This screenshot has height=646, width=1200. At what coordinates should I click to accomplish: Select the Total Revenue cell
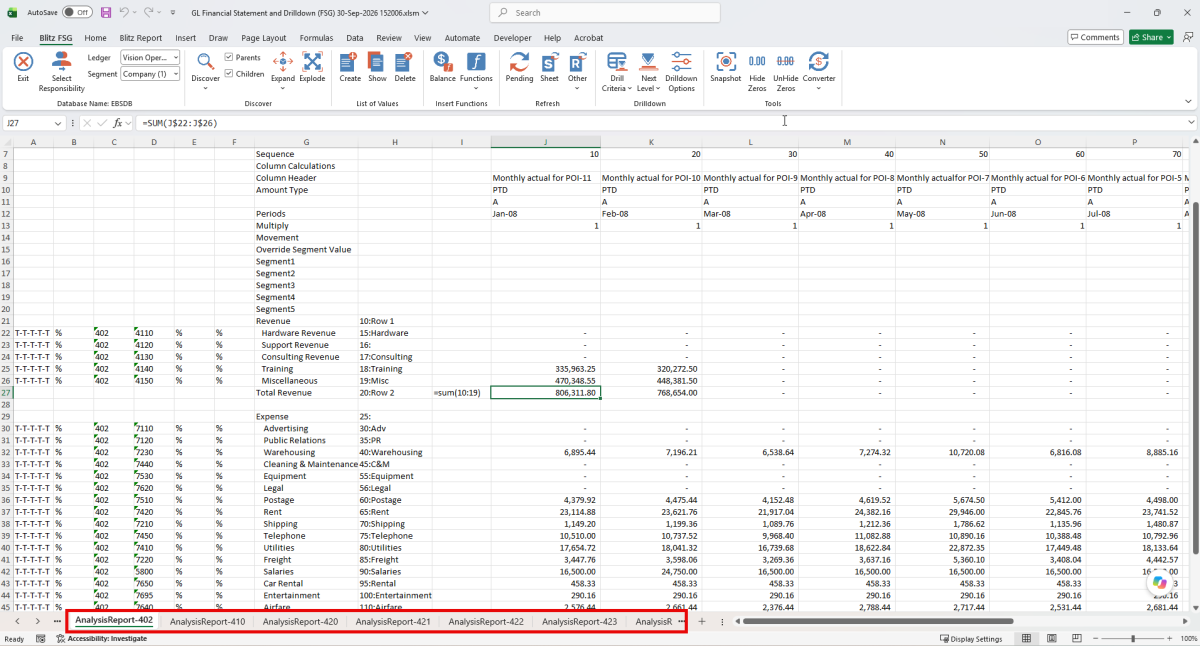(305, 393)
